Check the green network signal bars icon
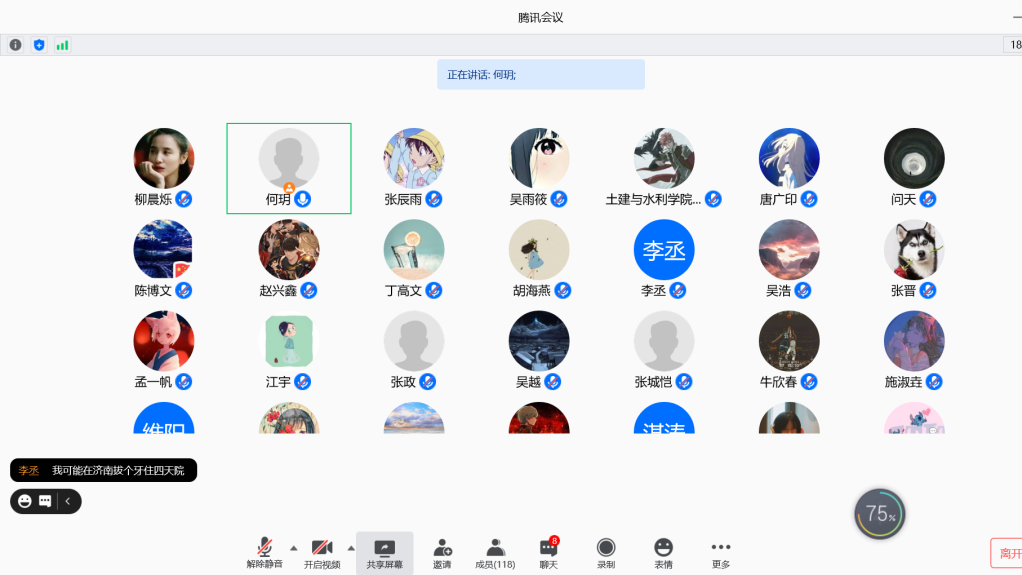This screenshot has width=1022, height=575. tap(62, 45)
